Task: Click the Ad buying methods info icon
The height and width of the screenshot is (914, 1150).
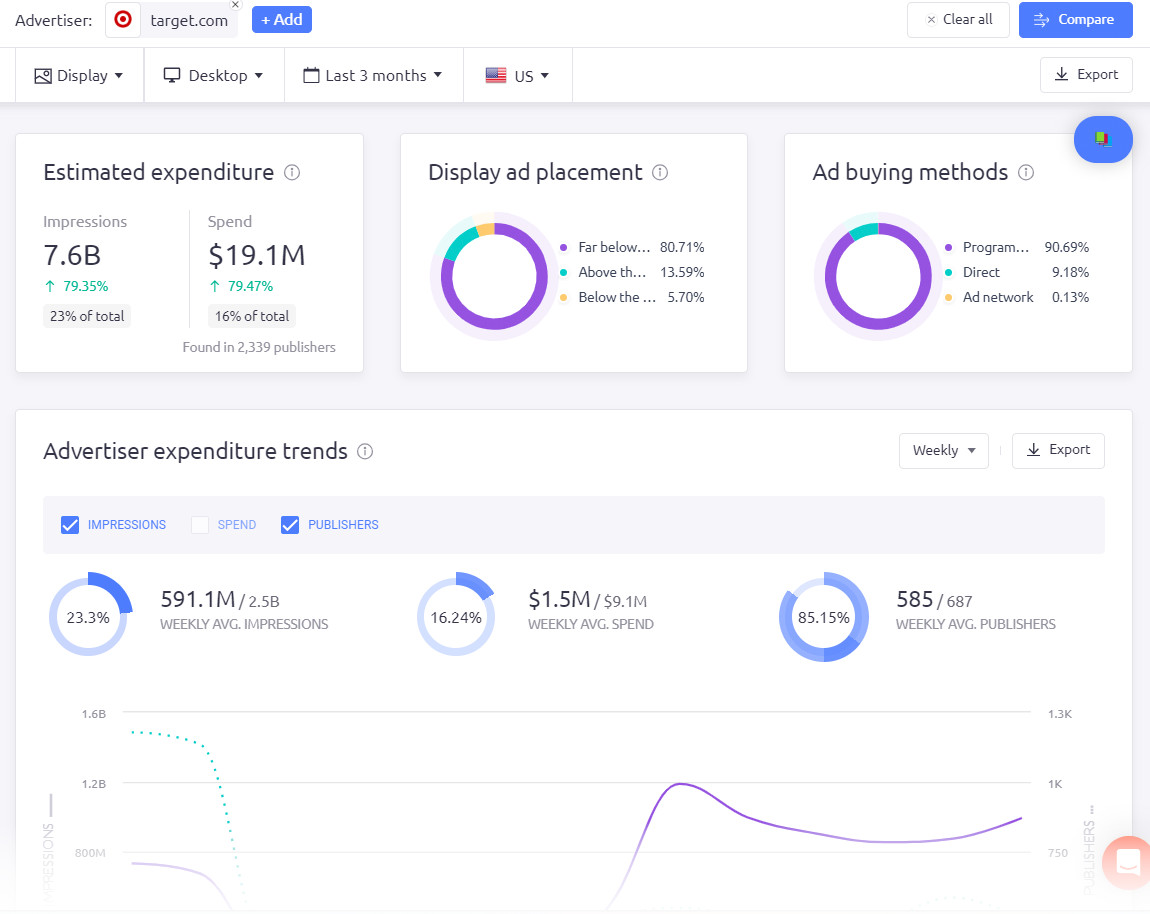Action: [1026, 172]
